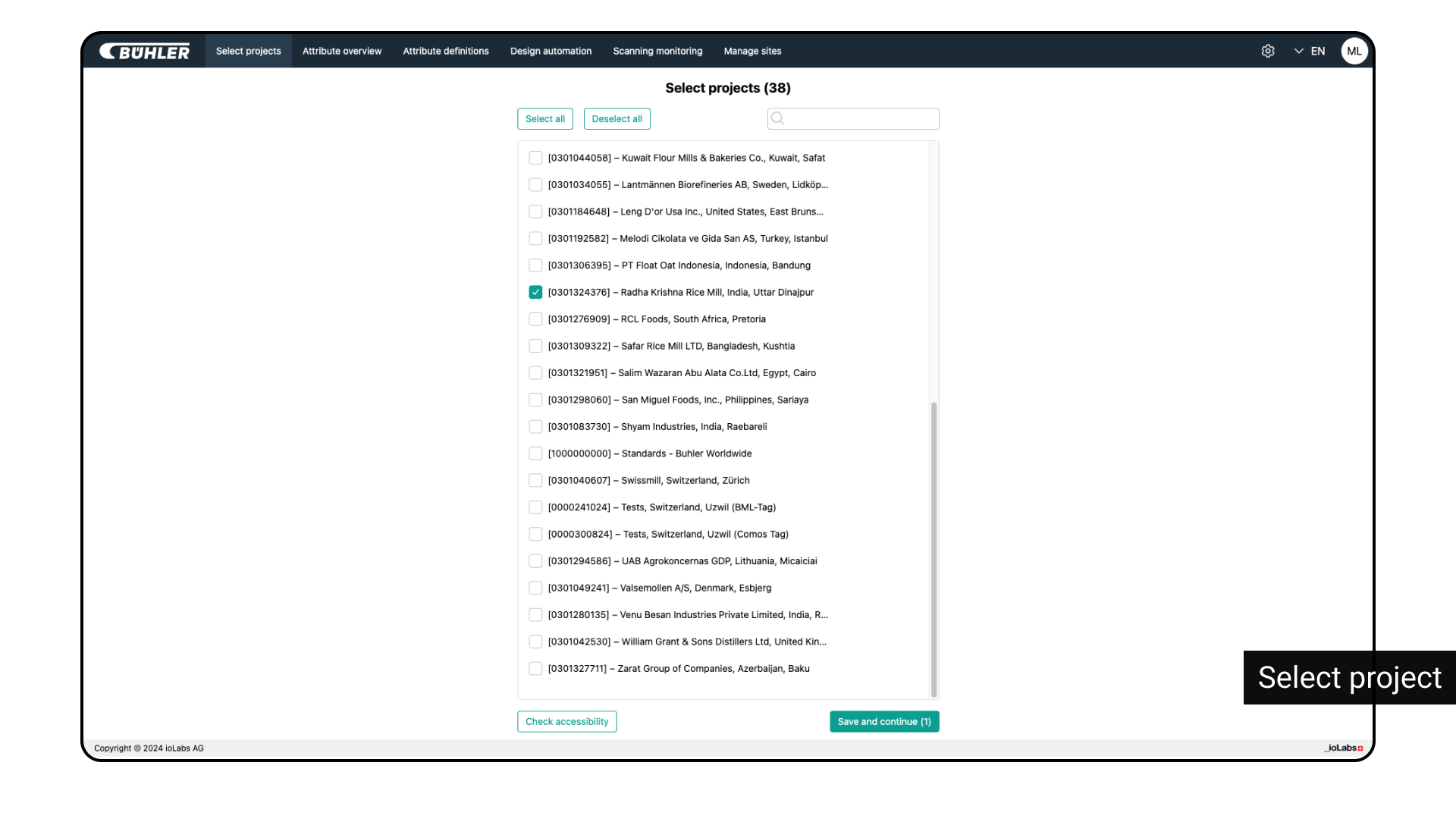The width and height of the screenshot is (1456, 819).
Task: Tick Melodi Cikolata ve Gida checkbox
Action: 535,238
